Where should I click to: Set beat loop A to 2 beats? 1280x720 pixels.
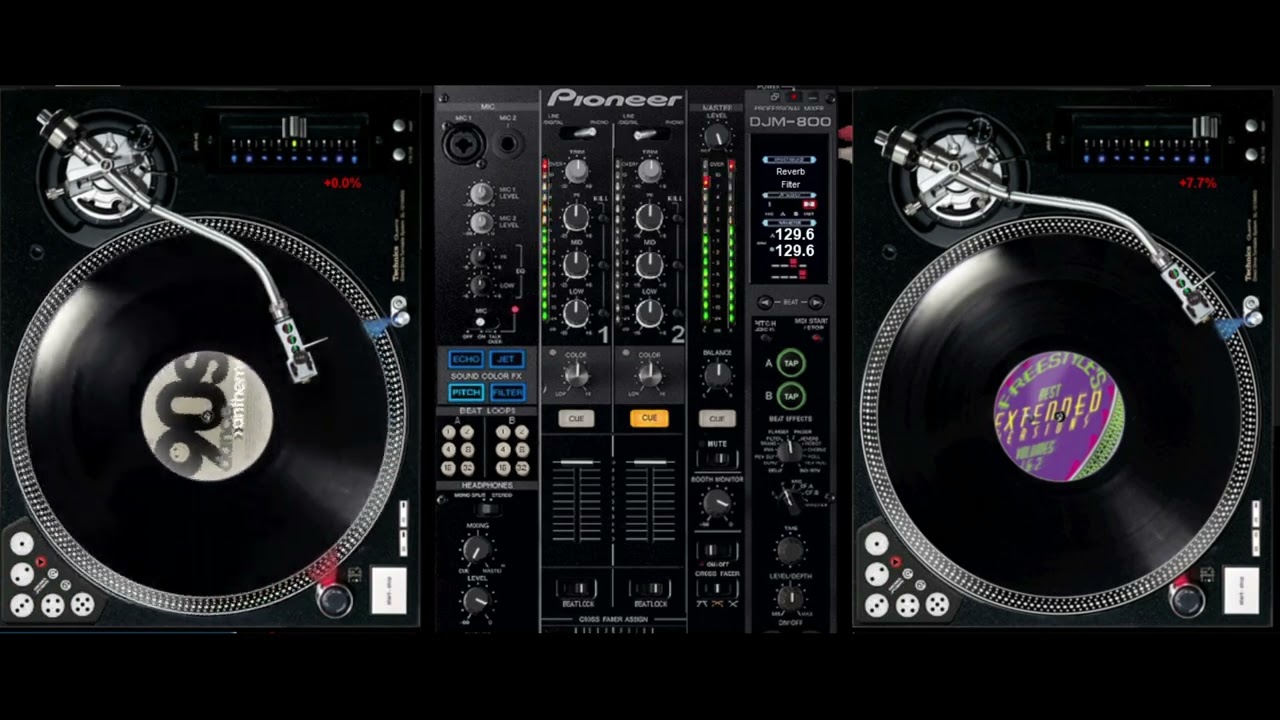pyautogui.click(x=467, y=432)
